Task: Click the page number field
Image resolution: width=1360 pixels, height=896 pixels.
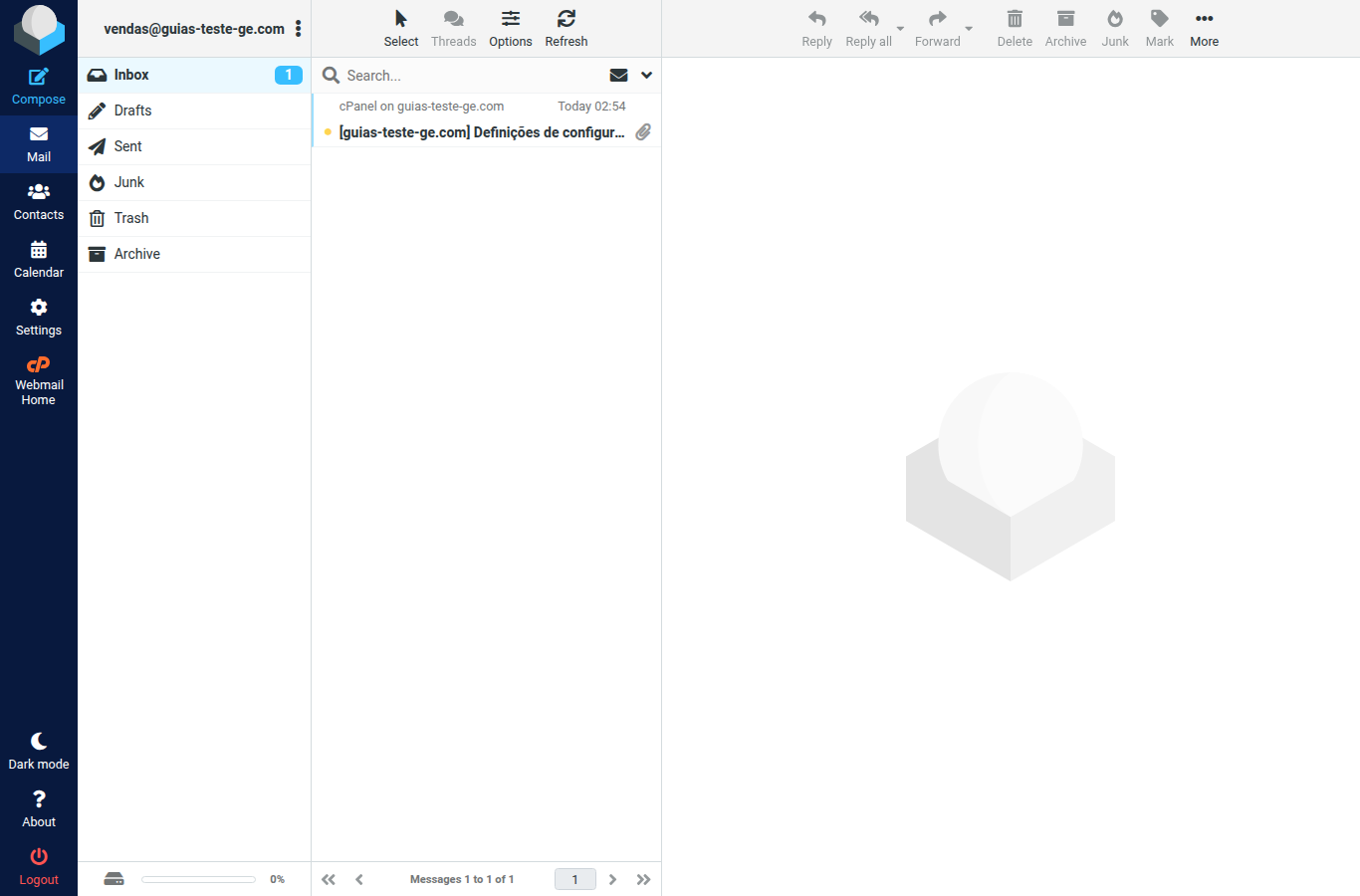Action: pyautogui.click(x=575, y=879)
